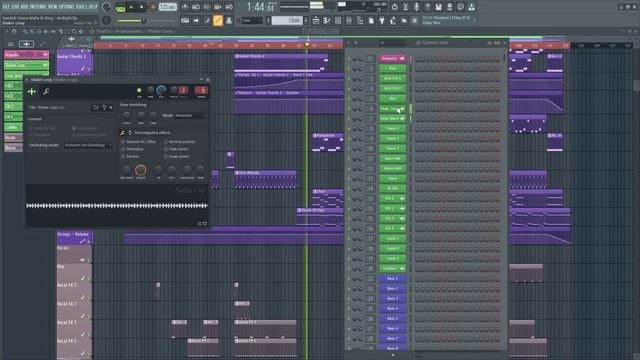Select the Crashes channel button
This screenshot has width=640, height=360.
pos(392,268)
